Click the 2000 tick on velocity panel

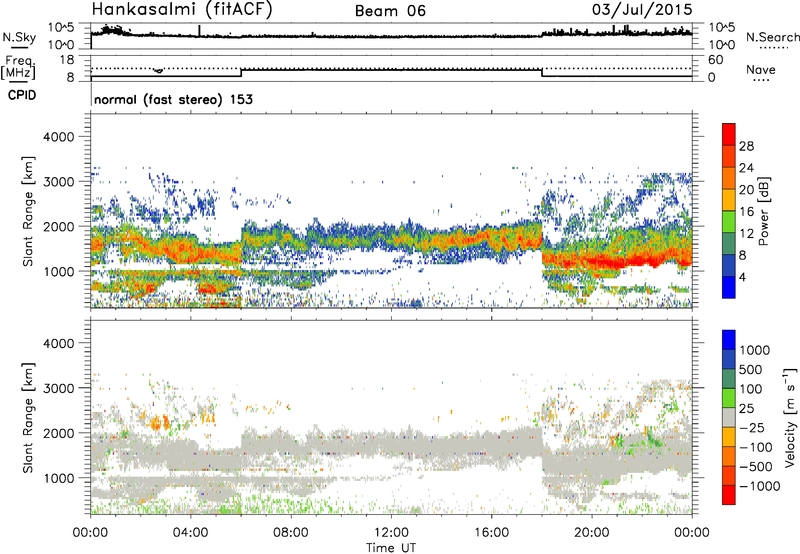pyautogui.click(x=58, y=433)
